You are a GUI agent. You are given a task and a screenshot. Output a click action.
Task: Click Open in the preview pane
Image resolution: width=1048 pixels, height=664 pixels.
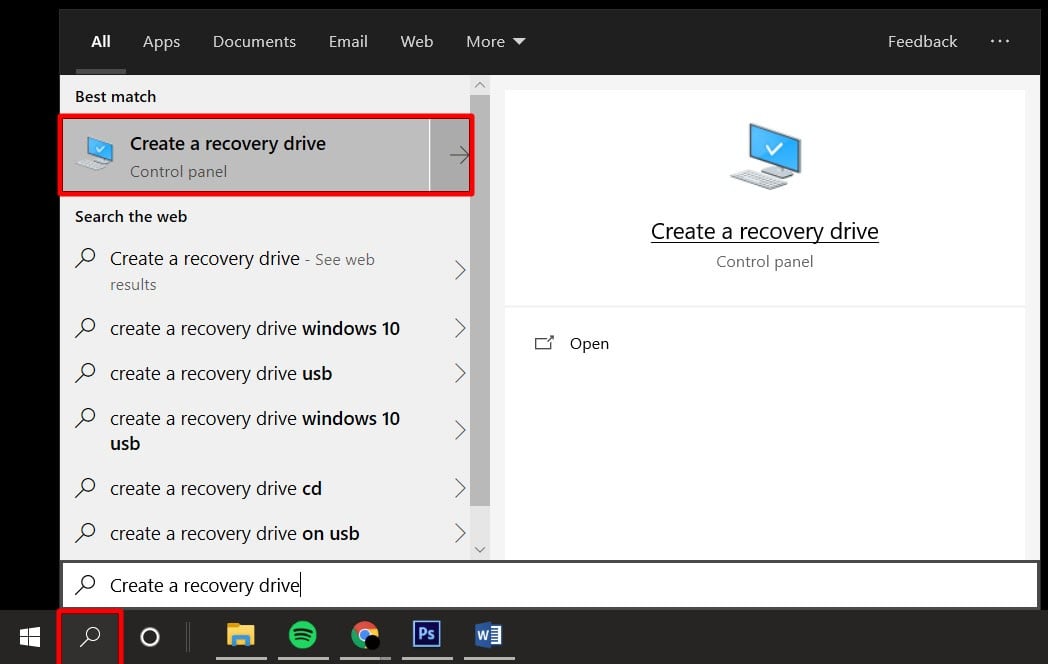tap(588, 343)
